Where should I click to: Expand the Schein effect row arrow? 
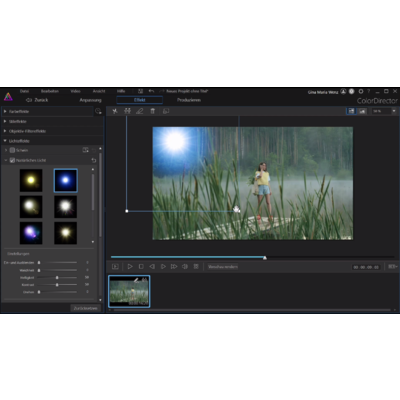(x=6, y=150)
